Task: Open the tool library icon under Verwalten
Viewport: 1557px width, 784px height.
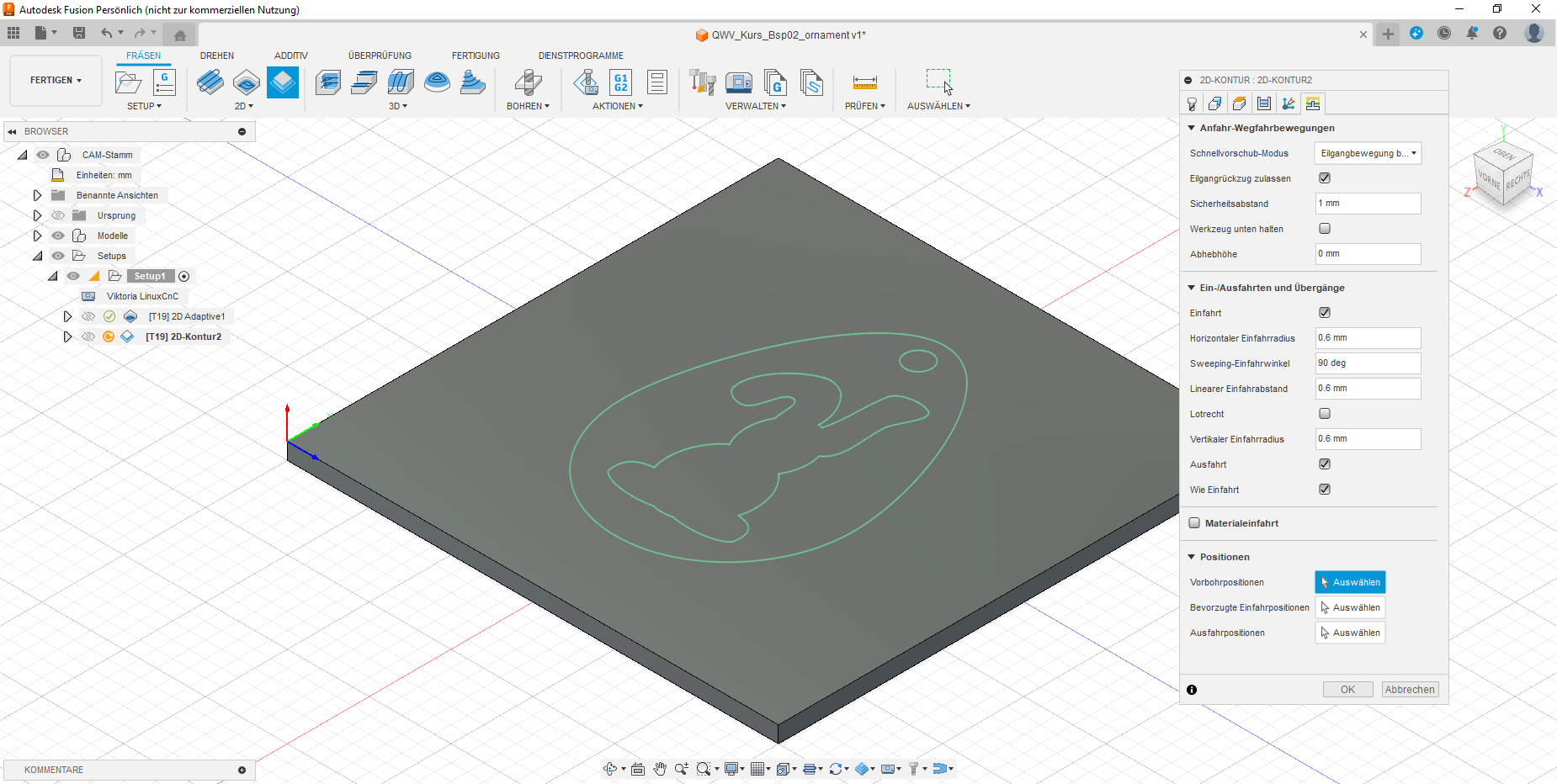Action: pos(702,82)
